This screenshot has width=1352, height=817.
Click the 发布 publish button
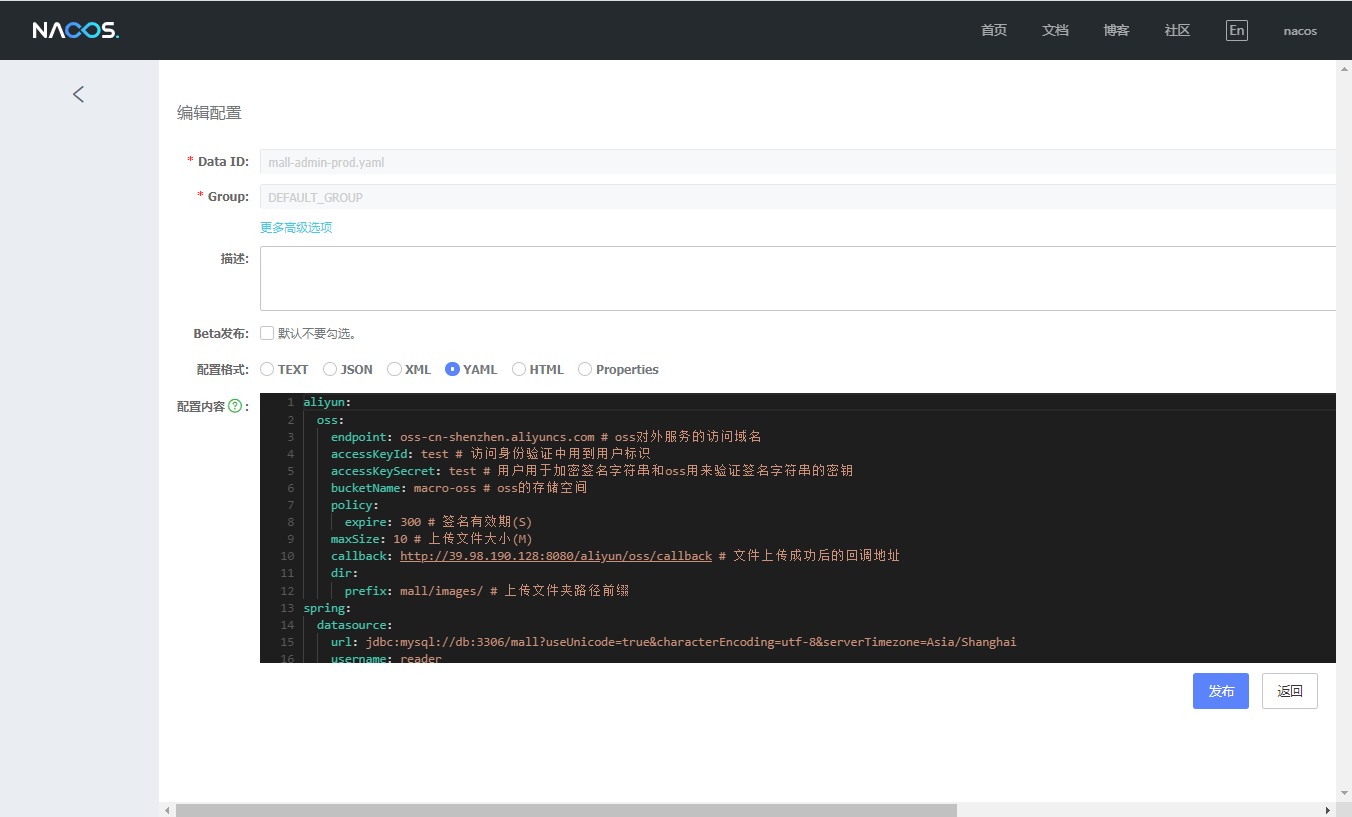coord(1221,691)
